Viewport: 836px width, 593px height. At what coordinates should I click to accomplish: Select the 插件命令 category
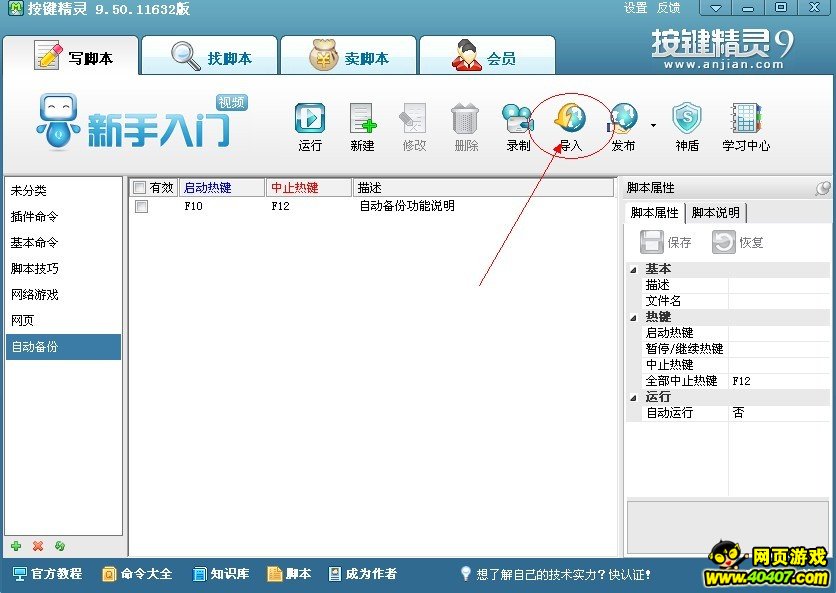(63, 217)
